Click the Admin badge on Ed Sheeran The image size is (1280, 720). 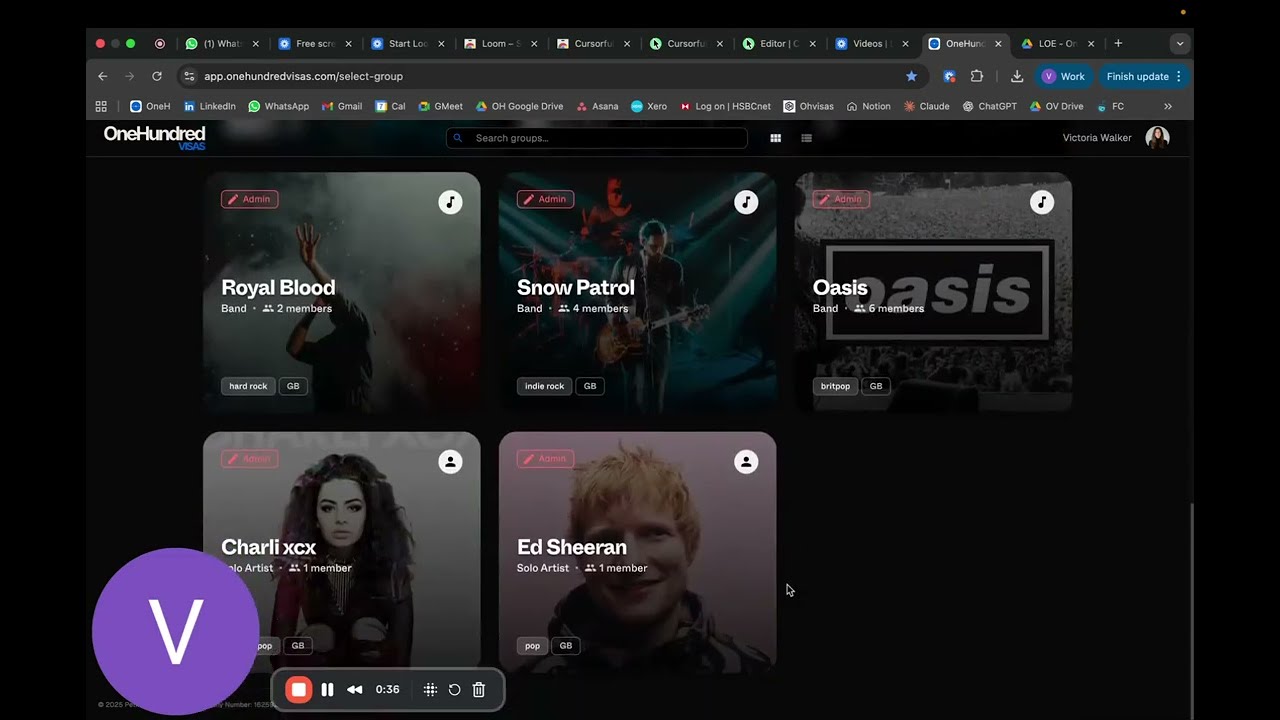pos(545,459)
